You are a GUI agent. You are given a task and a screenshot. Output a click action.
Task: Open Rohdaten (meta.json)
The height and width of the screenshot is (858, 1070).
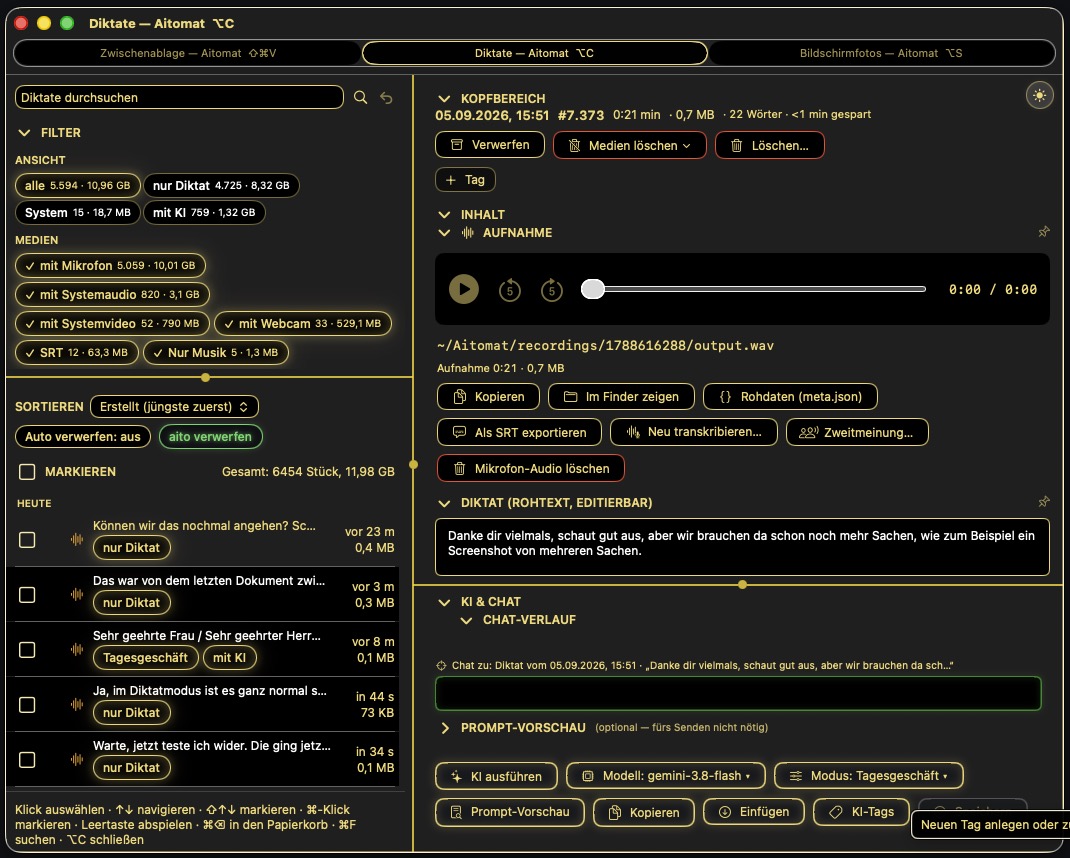[x=790, y=397]
